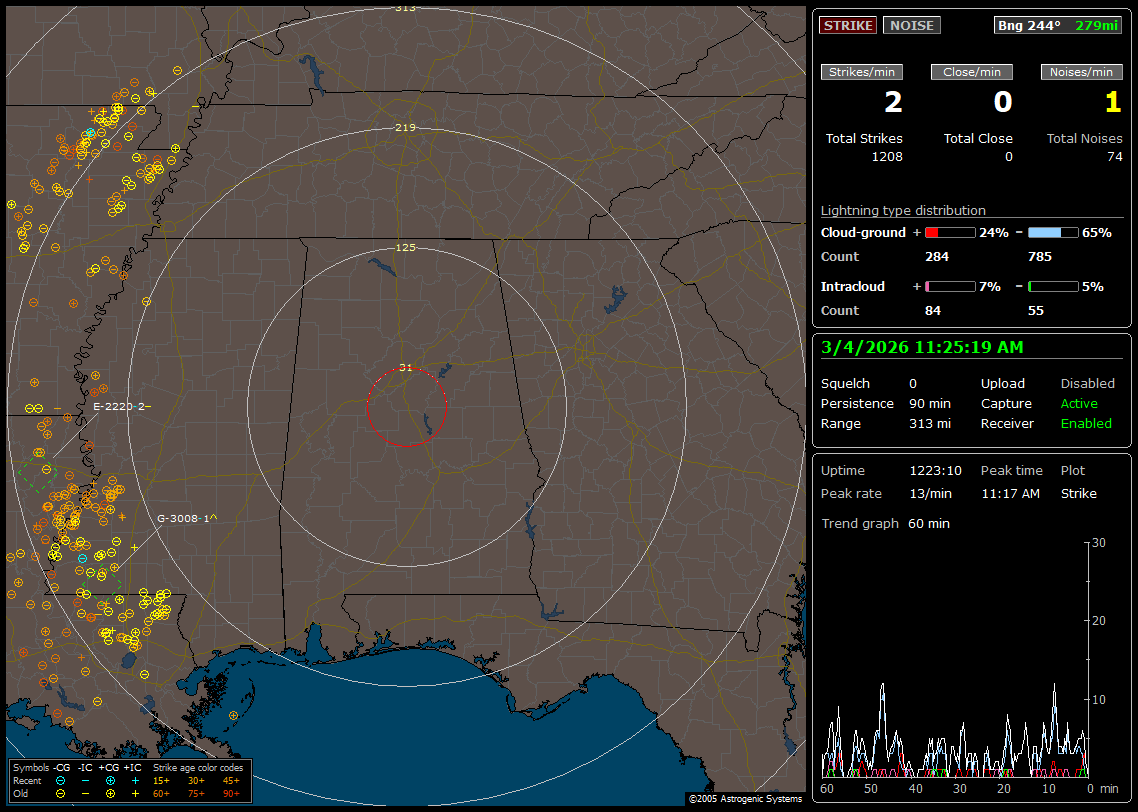Open the Persistence 90 min setting
The width and height of the screenshot is (1138, 812).
(929, 403)
